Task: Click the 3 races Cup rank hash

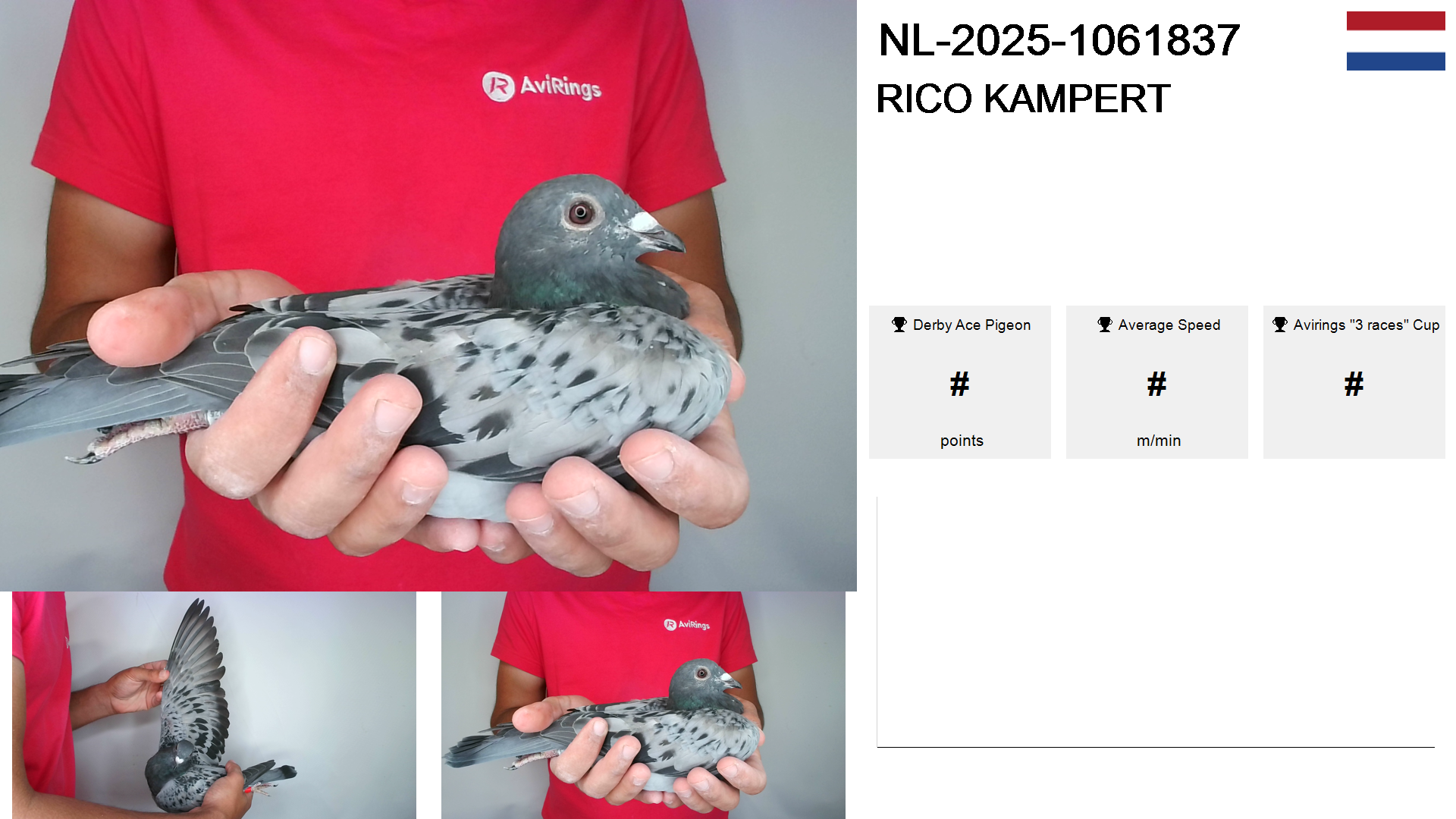Action: point(1354,384)
